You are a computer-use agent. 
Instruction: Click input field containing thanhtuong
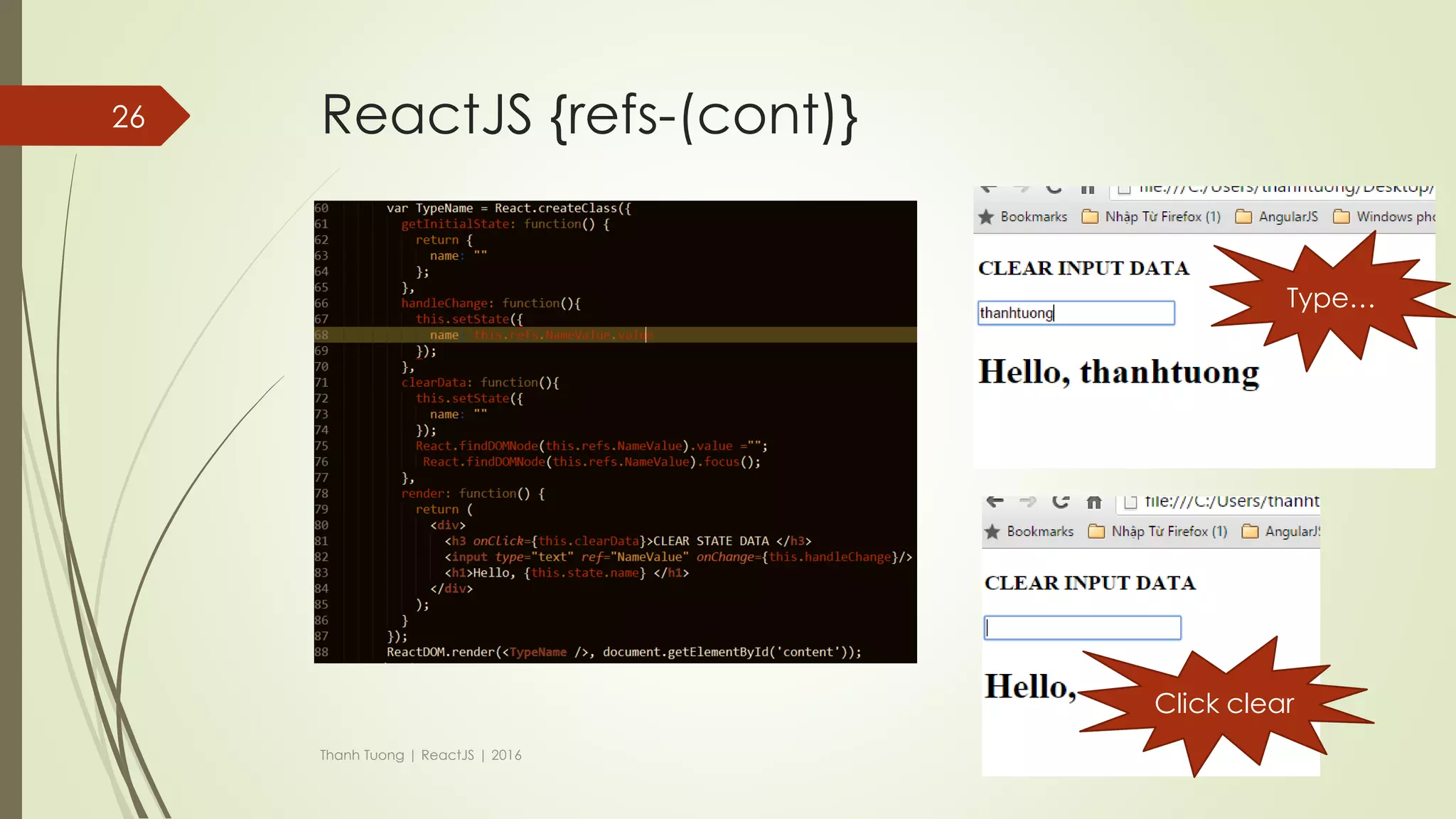click(x=1076, y=314)
